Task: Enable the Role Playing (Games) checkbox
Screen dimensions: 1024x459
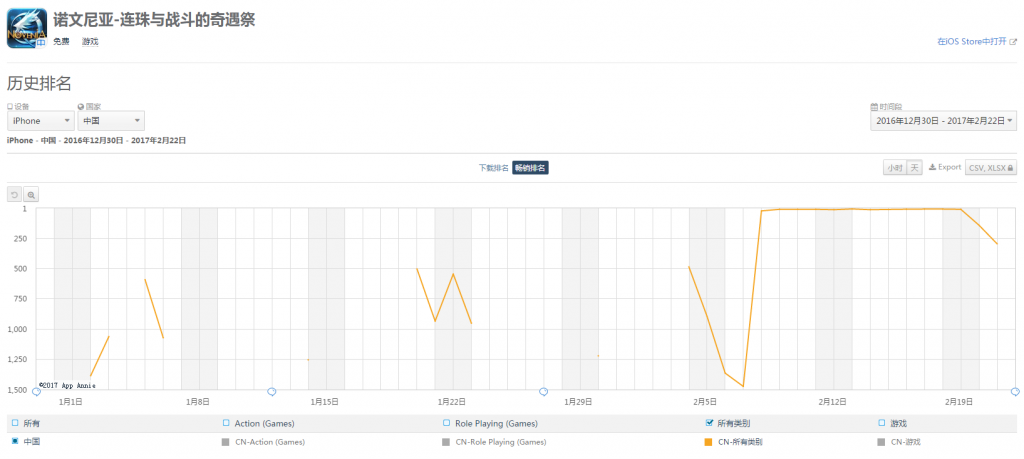Action: point(447,423)
